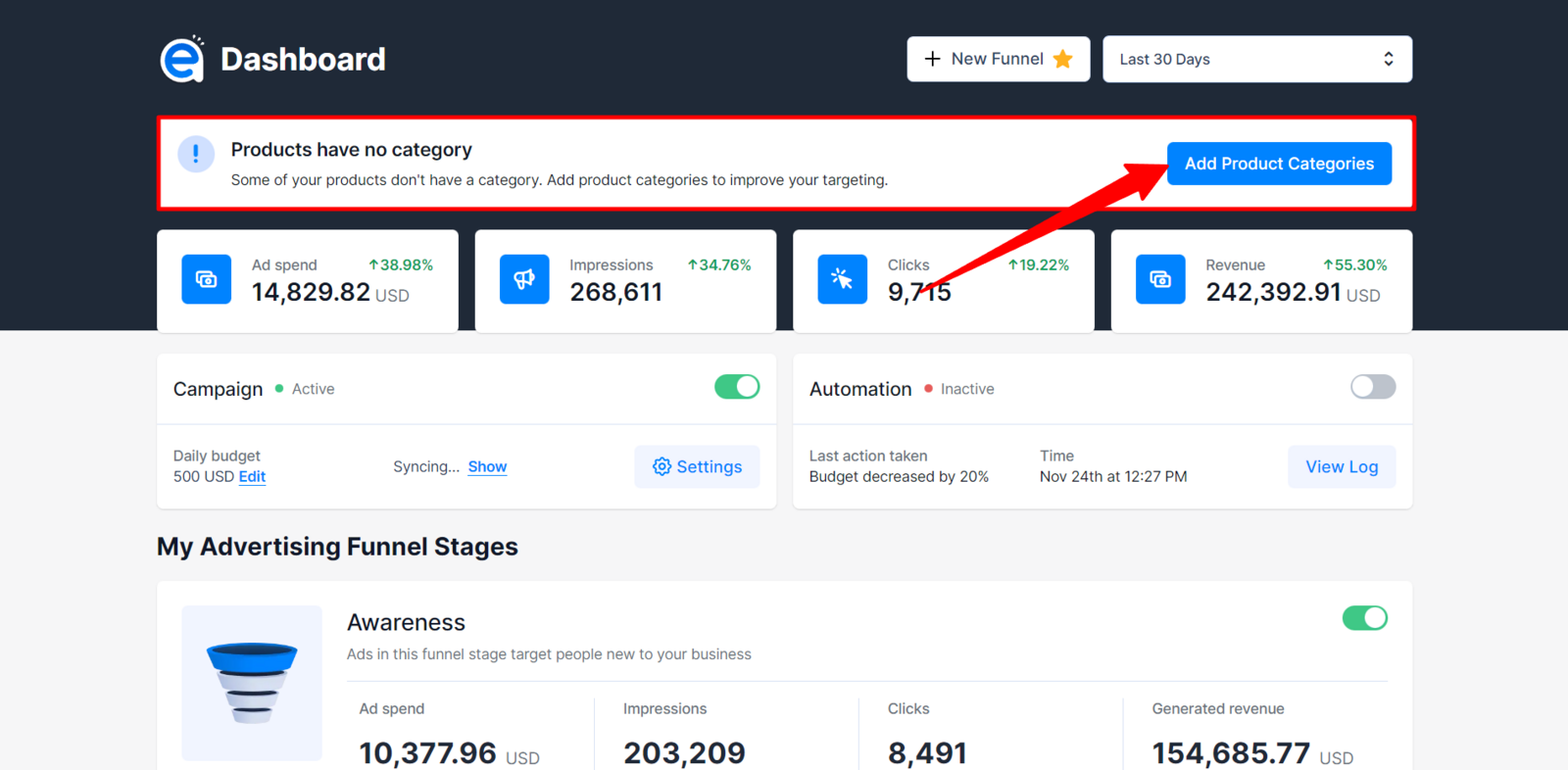Viewport: 1568px width, 770px height.
Task: Click the Dashboard logo icon
Action: coord(182,59)
